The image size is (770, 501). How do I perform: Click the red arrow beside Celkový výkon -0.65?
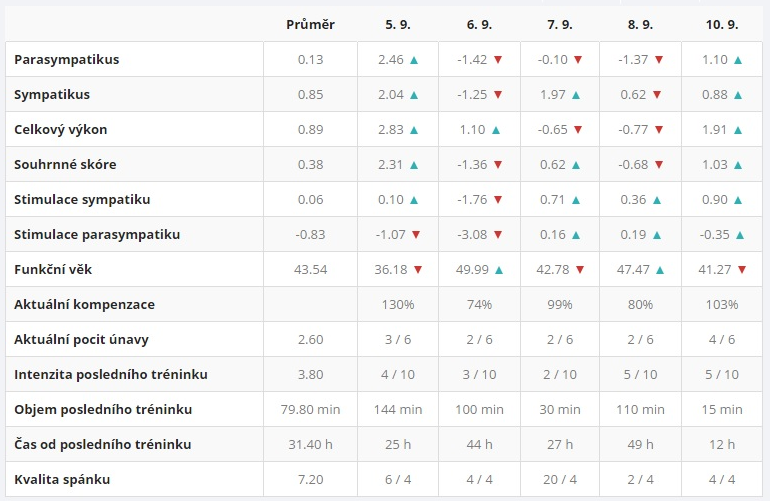pos(577,130)
